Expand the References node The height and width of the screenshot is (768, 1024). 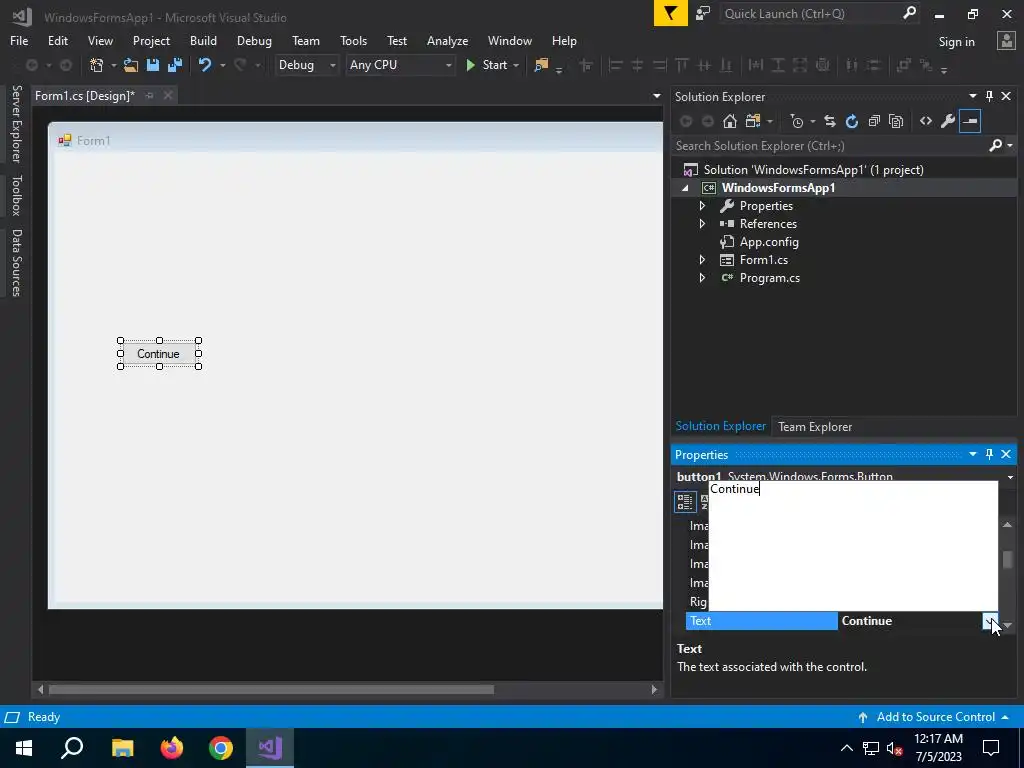click(702, 224)
